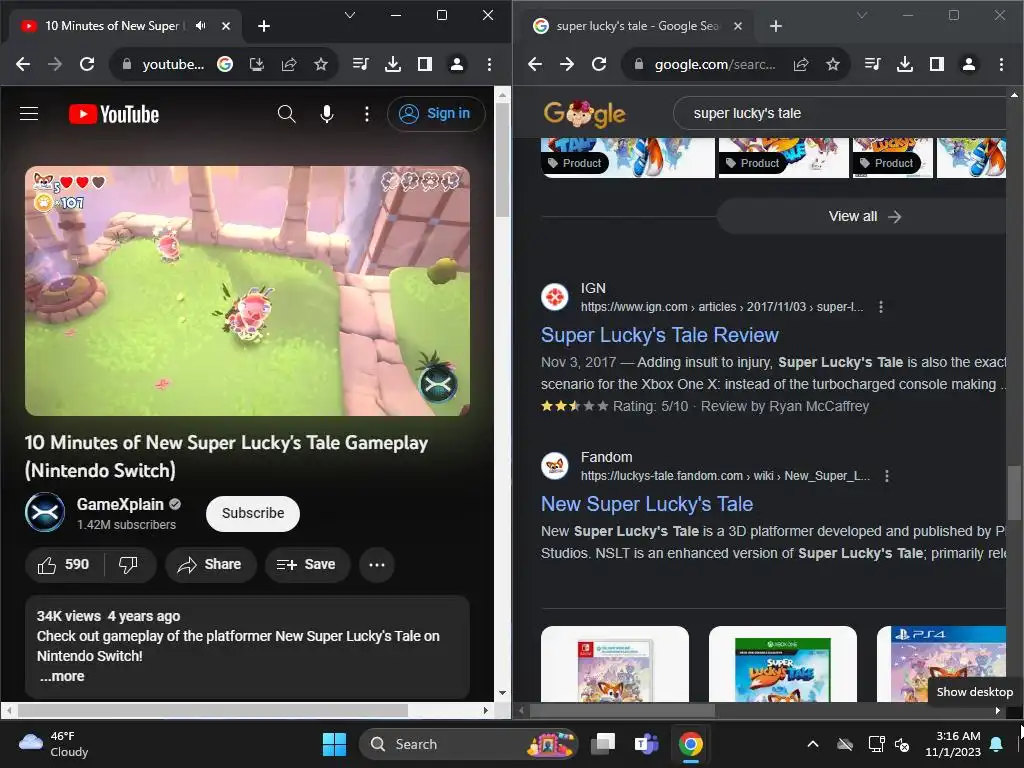Sign in to YouTube
Screen dimensions: 1024x768
436,114
